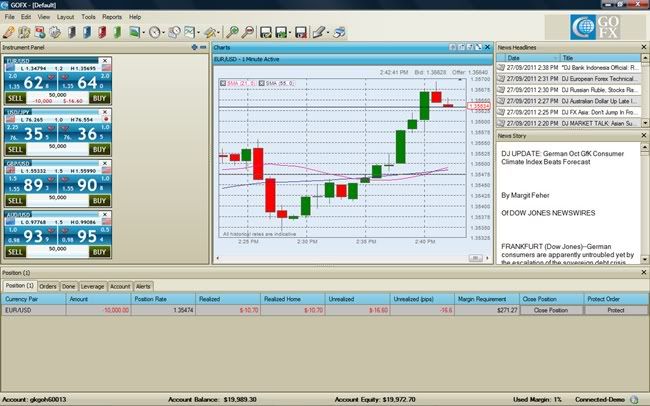The width and height of the screenshot is (650, 406).
Task: Close the EUR/USD instrument tile
Action: pyautogui.click(x=106, y=60)
